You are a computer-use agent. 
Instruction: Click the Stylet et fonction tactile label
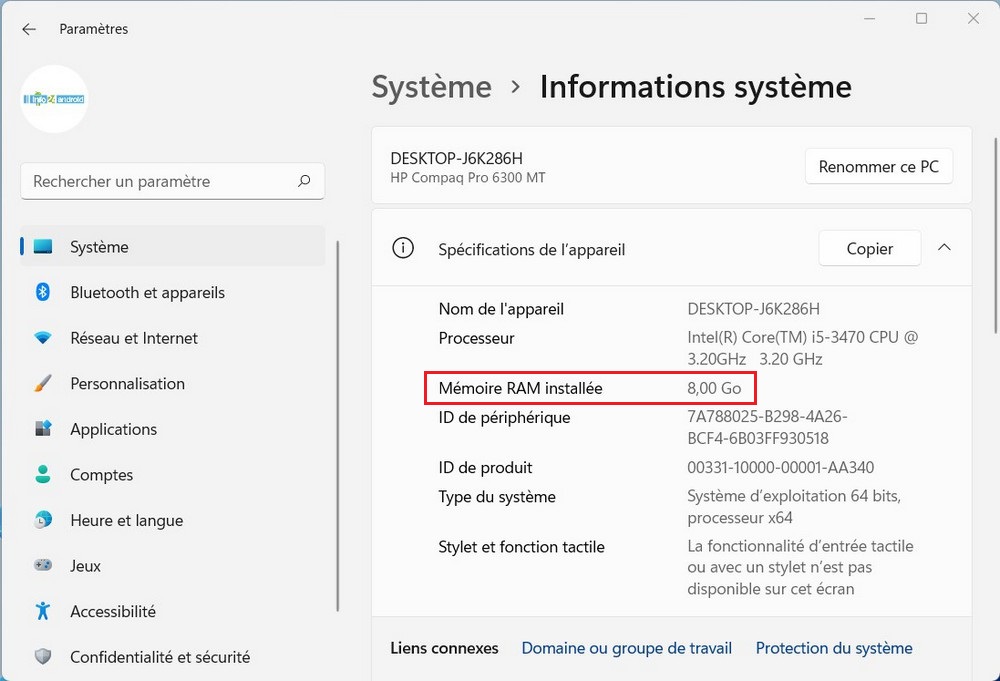pos(521,546)
